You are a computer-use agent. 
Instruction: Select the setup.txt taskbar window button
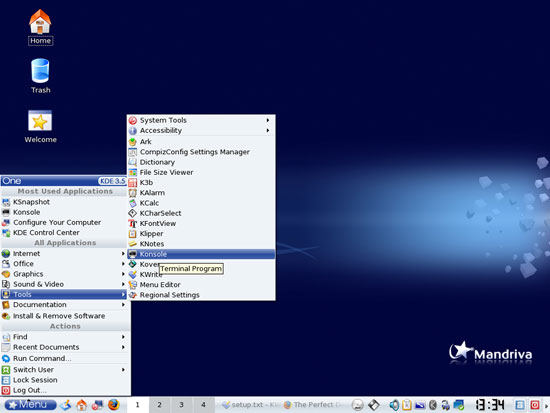(x=249, y=405)
